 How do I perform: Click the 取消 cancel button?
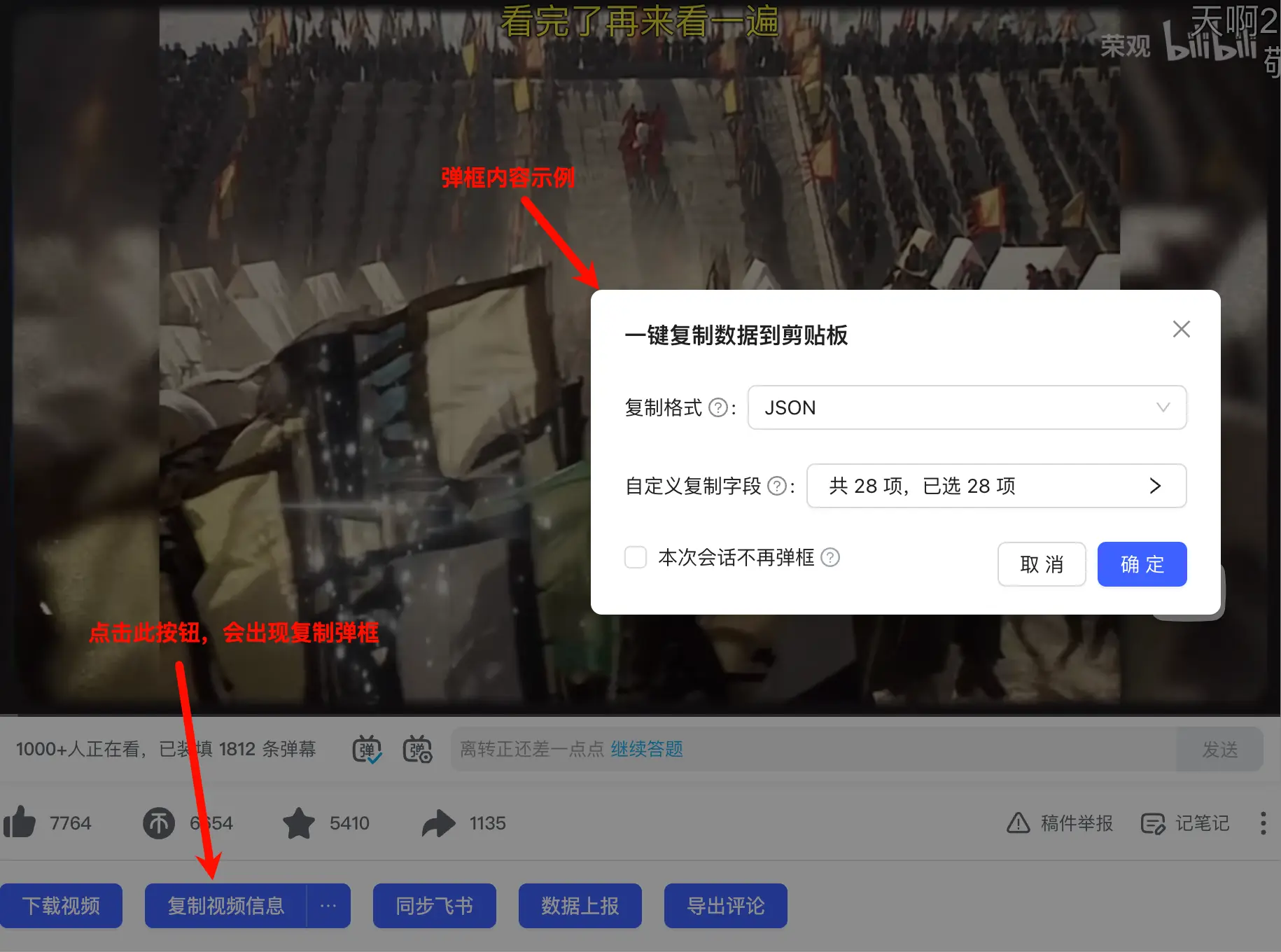click(1041, 564)
